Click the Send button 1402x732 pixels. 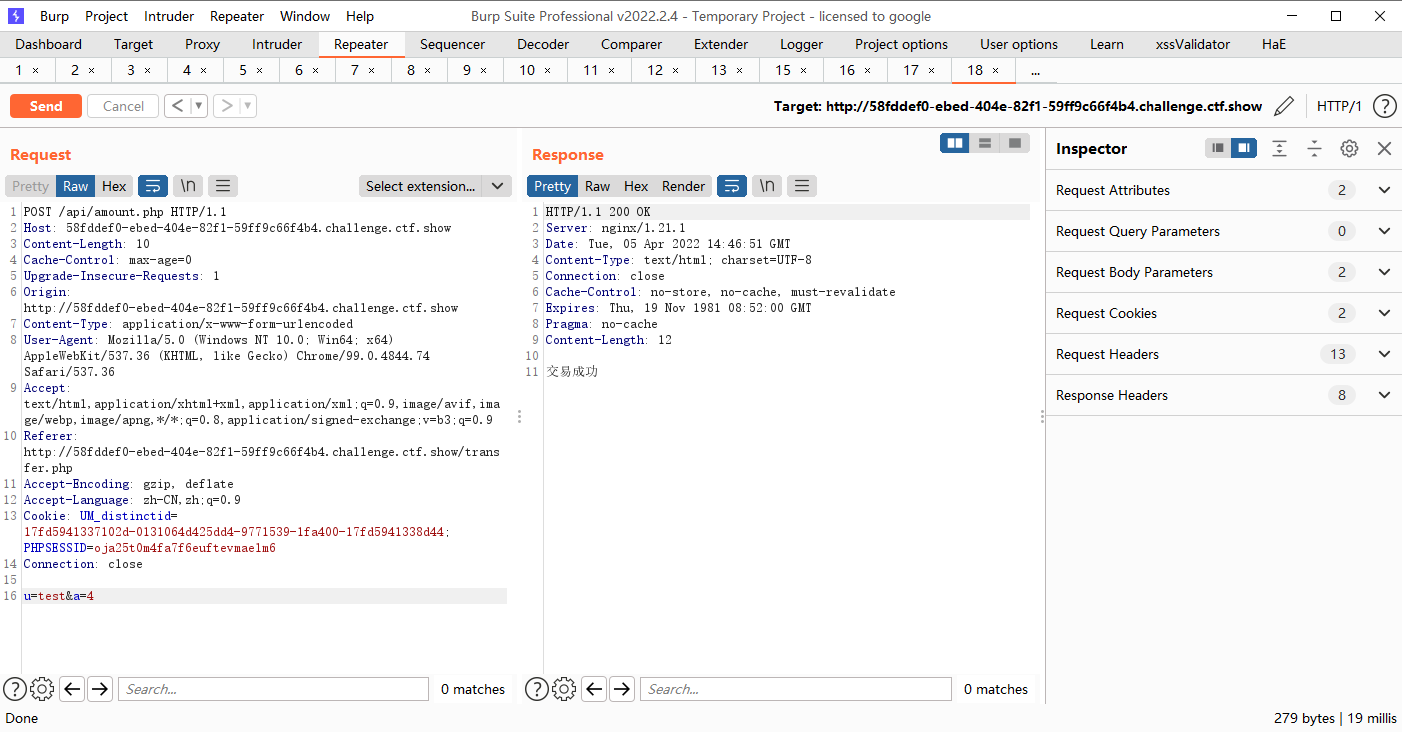coord(45,105)
